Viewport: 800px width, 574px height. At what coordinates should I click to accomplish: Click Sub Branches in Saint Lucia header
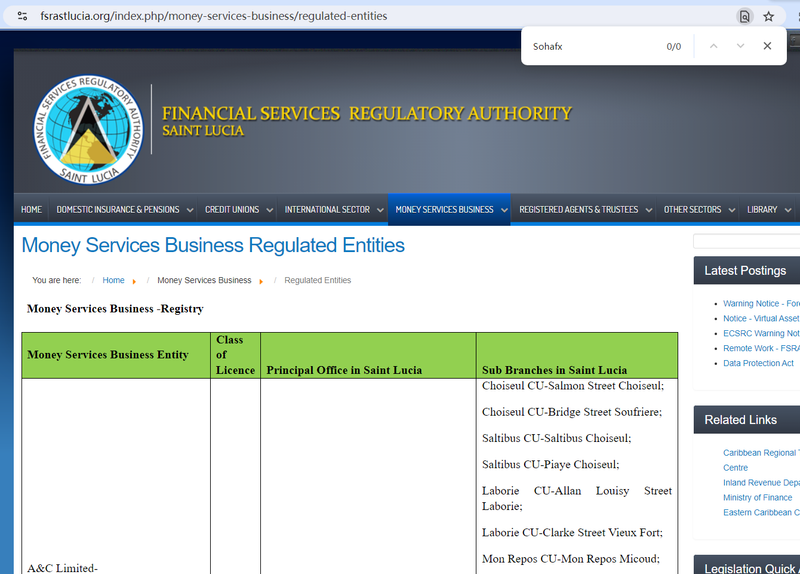577,355
